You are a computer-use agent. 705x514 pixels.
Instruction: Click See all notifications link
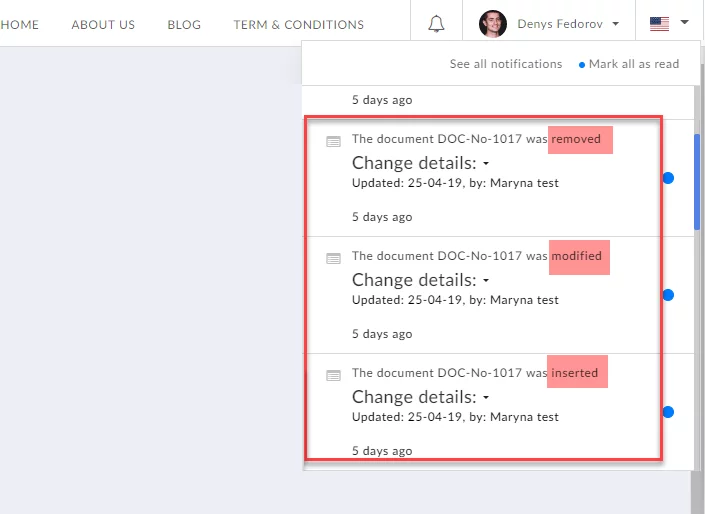pos(505,64)
